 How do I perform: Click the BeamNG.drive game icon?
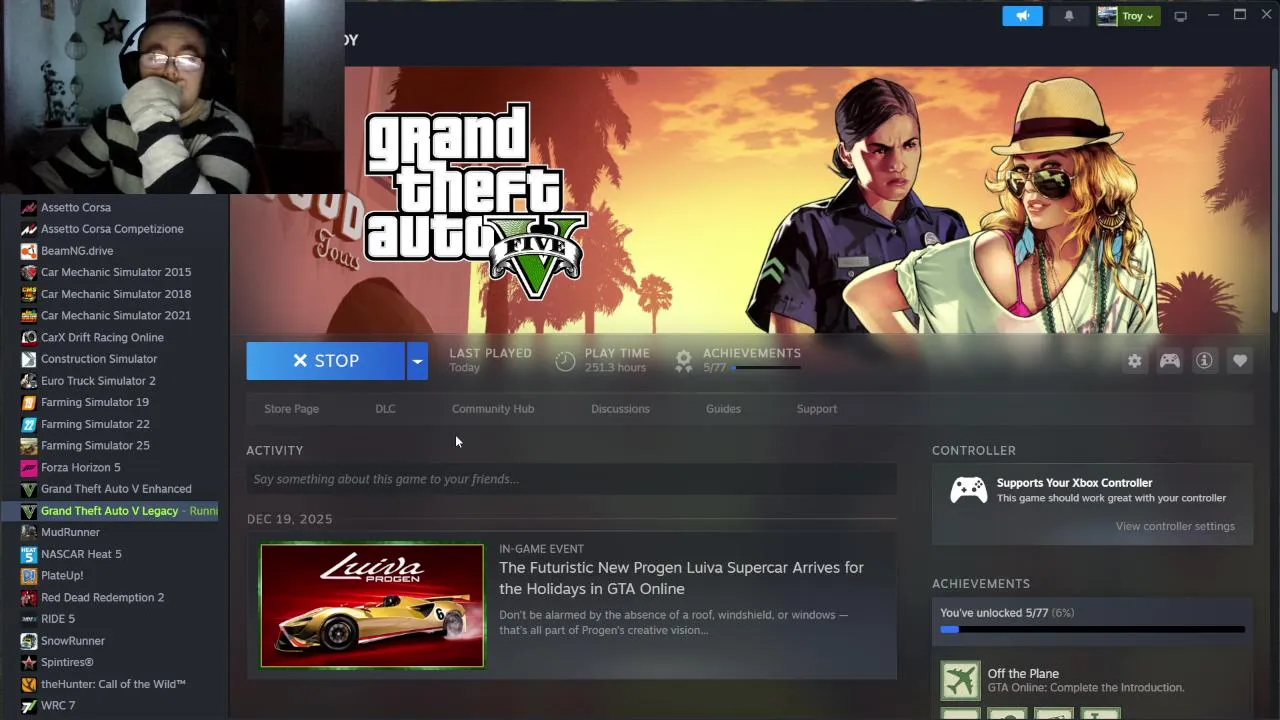pos(29,251)
